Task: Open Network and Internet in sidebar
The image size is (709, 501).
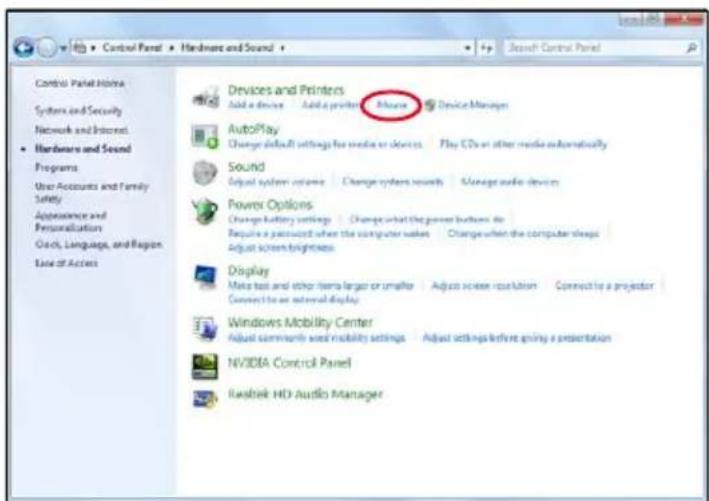Action: [81, 130]
